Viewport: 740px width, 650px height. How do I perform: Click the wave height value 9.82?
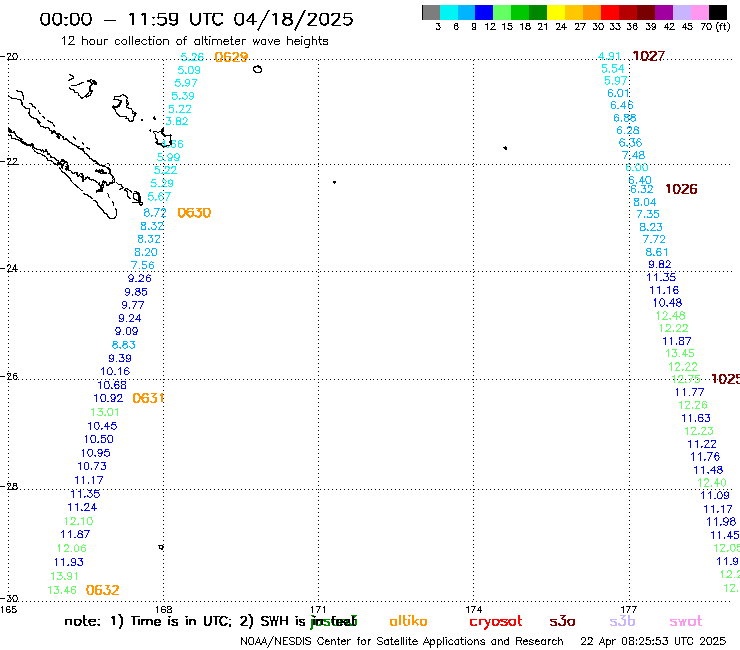coord(660,264)
